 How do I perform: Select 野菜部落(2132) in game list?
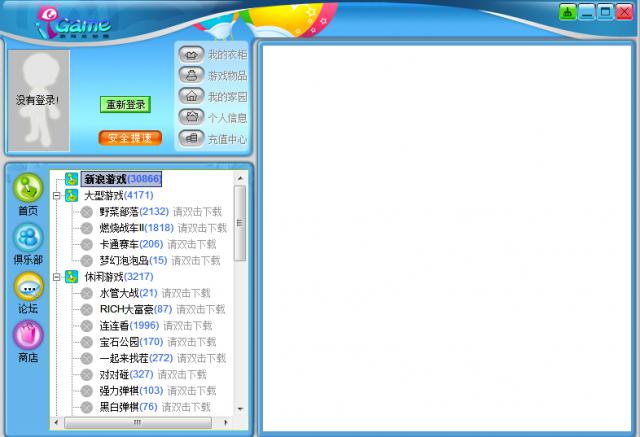134,212
